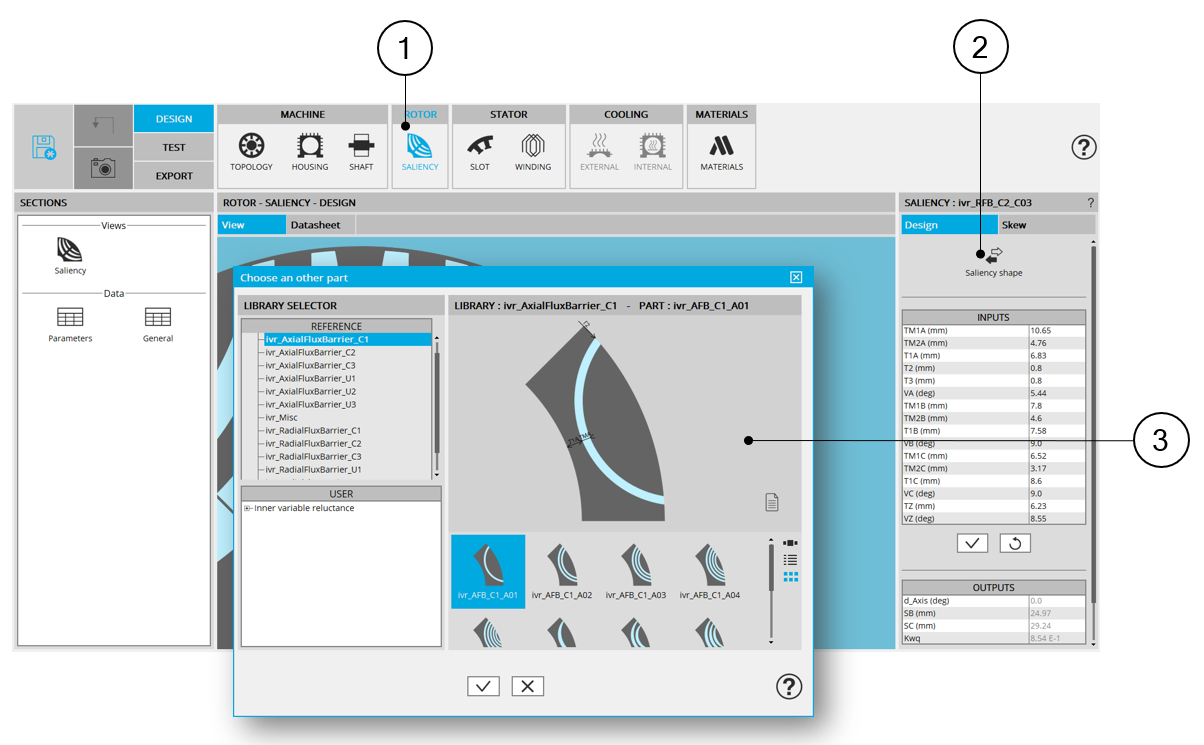Select the machine Topology icon

tap(251, 150)
